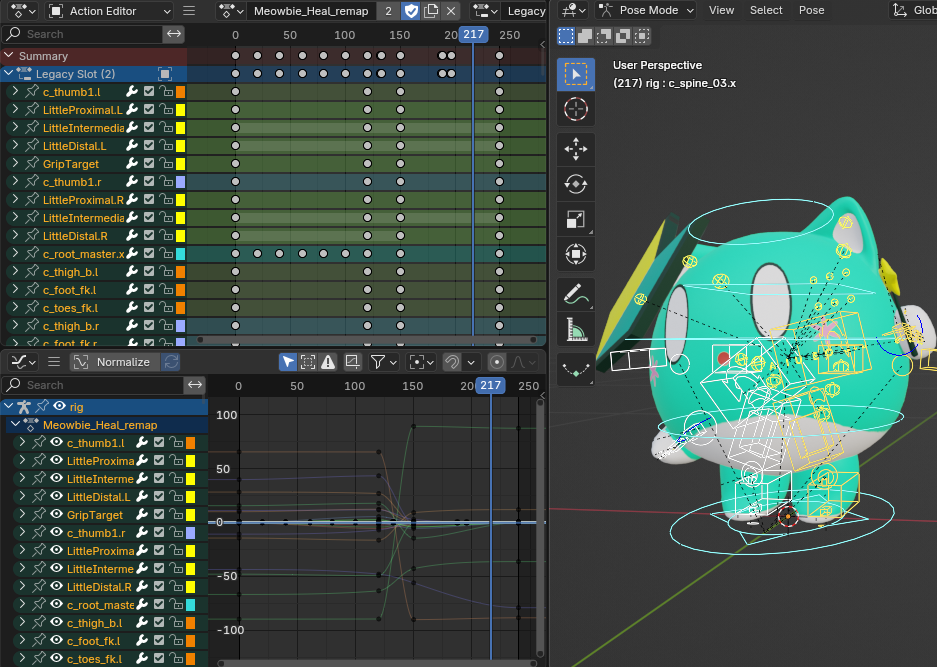The height and width of the screenshot is (667, 937).
Task: Click the cyan color swatch of Action Editor c_root_master.x
Action: [180, 254]
